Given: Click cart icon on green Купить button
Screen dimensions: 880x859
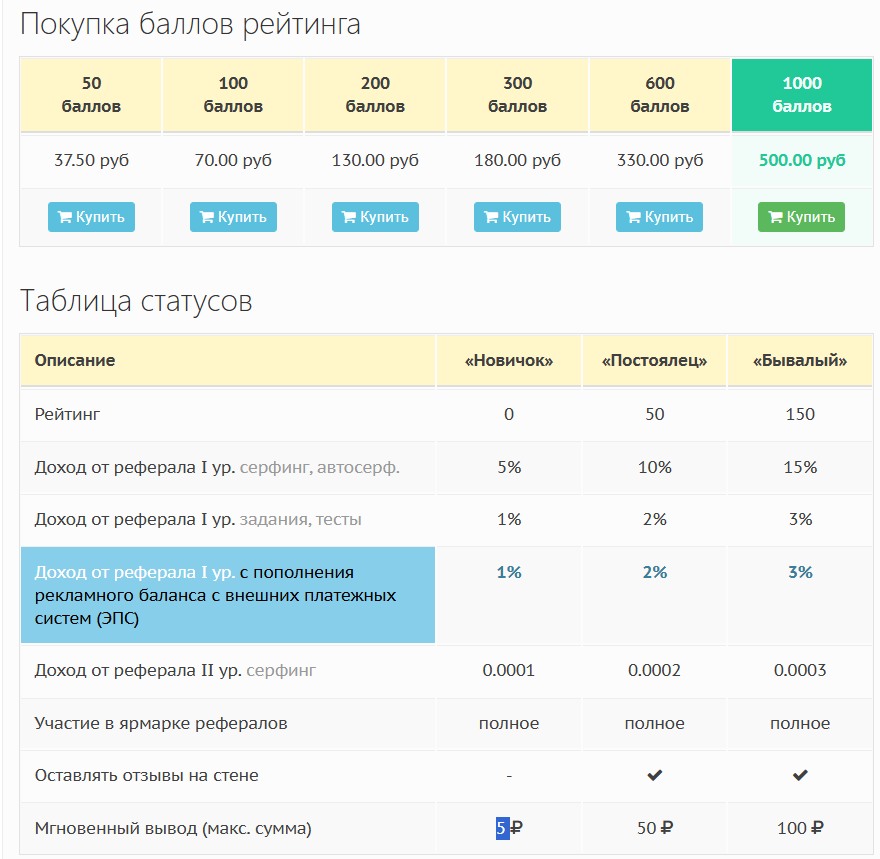Looking at the screenshot, I should tap(775, 217).
